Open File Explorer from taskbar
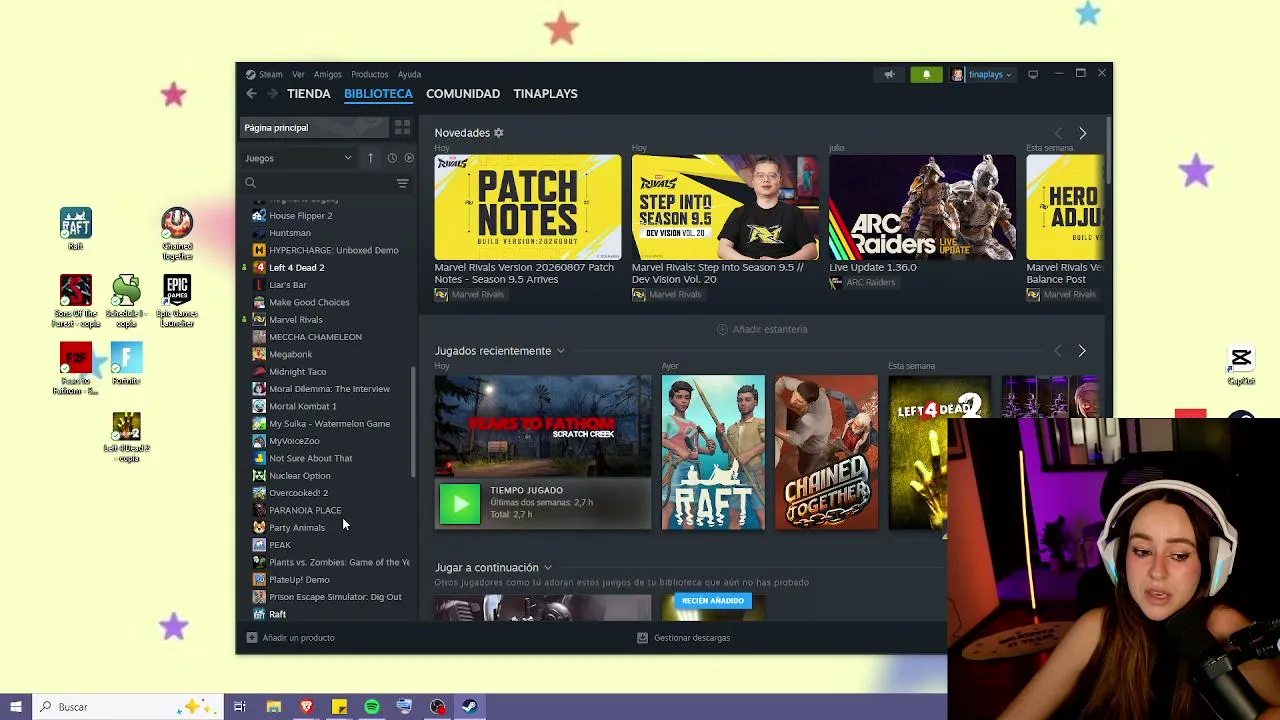 pos(273,707)
